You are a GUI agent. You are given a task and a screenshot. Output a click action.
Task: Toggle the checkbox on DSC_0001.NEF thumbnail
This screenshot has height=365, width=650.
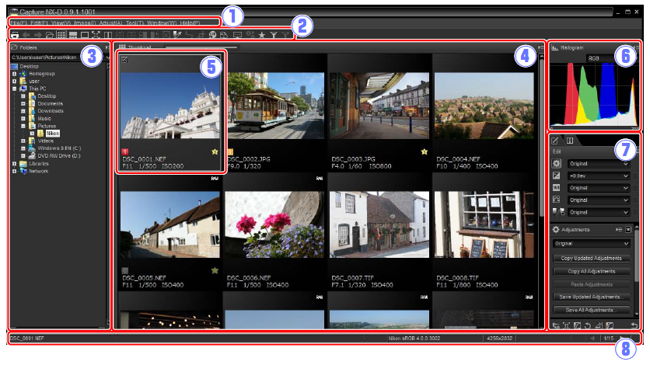(x=125, y=60)
